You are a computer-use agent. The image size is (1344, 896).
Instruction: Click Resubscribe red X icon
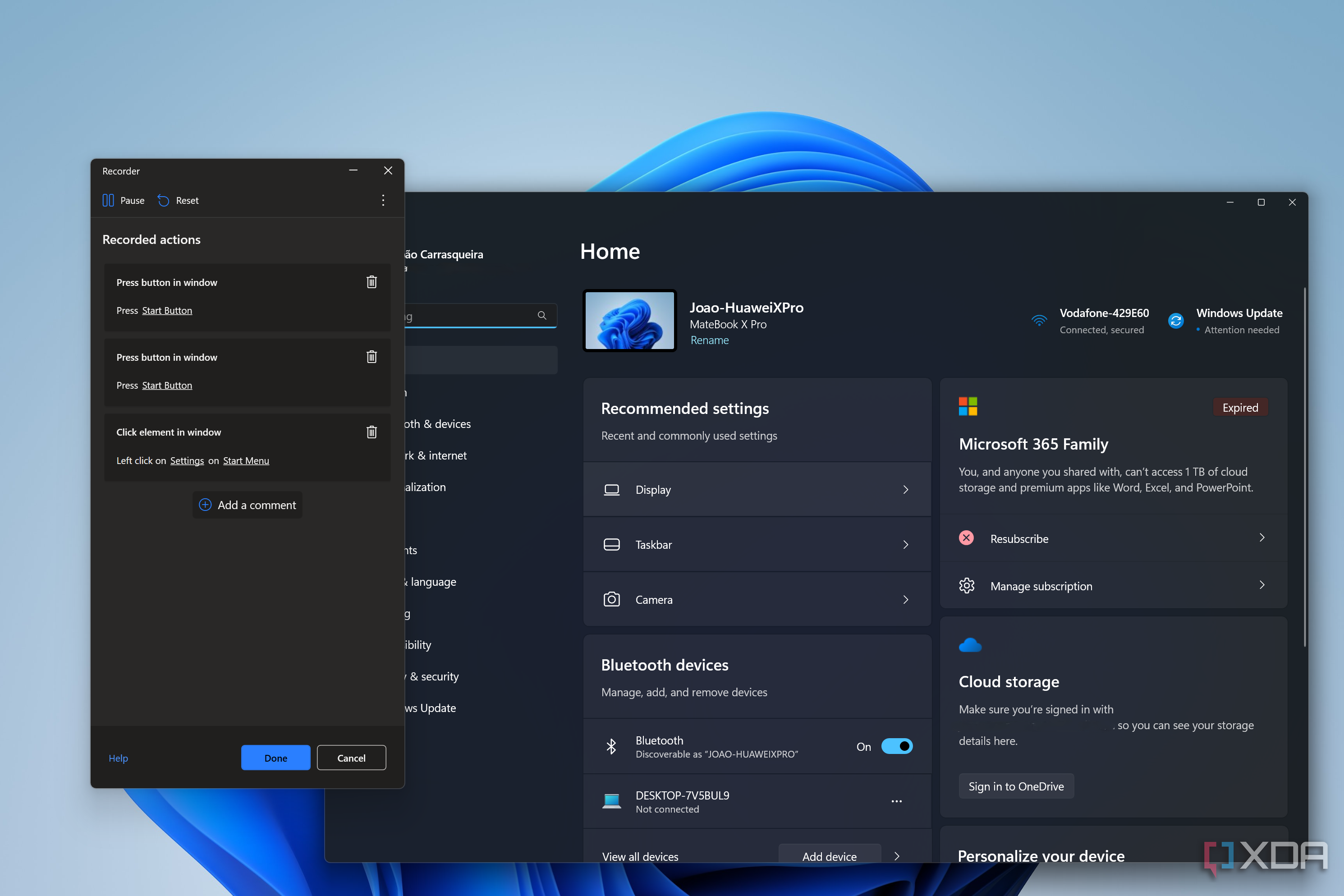[x=966, y=538]
